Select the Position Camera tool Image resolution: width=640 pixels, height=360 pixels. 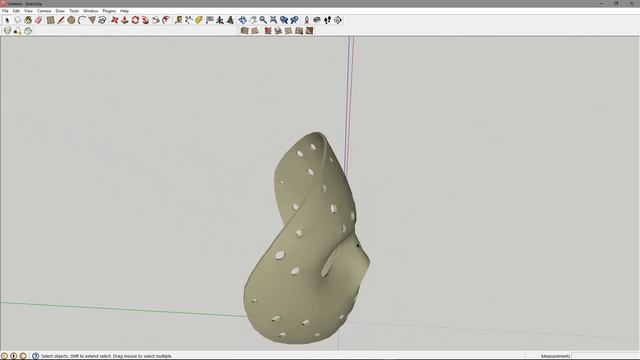pyautogui.click(x=307, y=20)
